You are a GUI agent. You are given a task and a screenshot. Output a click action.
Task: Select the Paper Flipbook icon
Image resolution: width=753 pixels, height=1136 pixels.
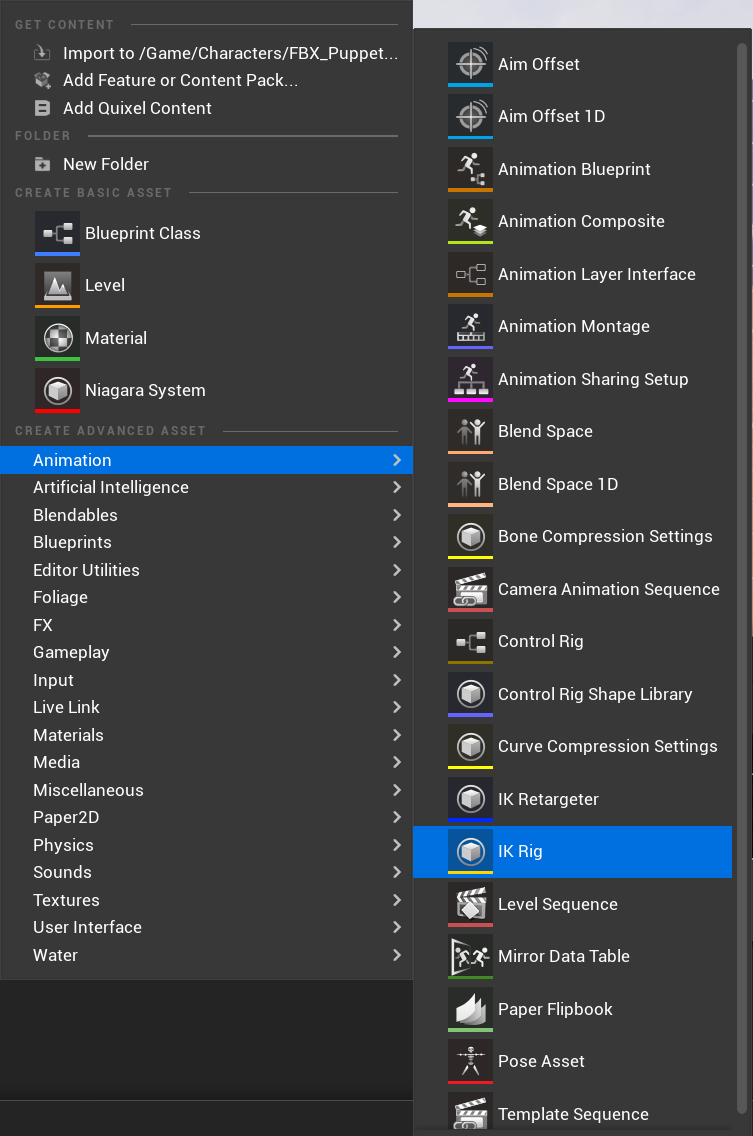pyautogui.click(x=470, y=1008)
